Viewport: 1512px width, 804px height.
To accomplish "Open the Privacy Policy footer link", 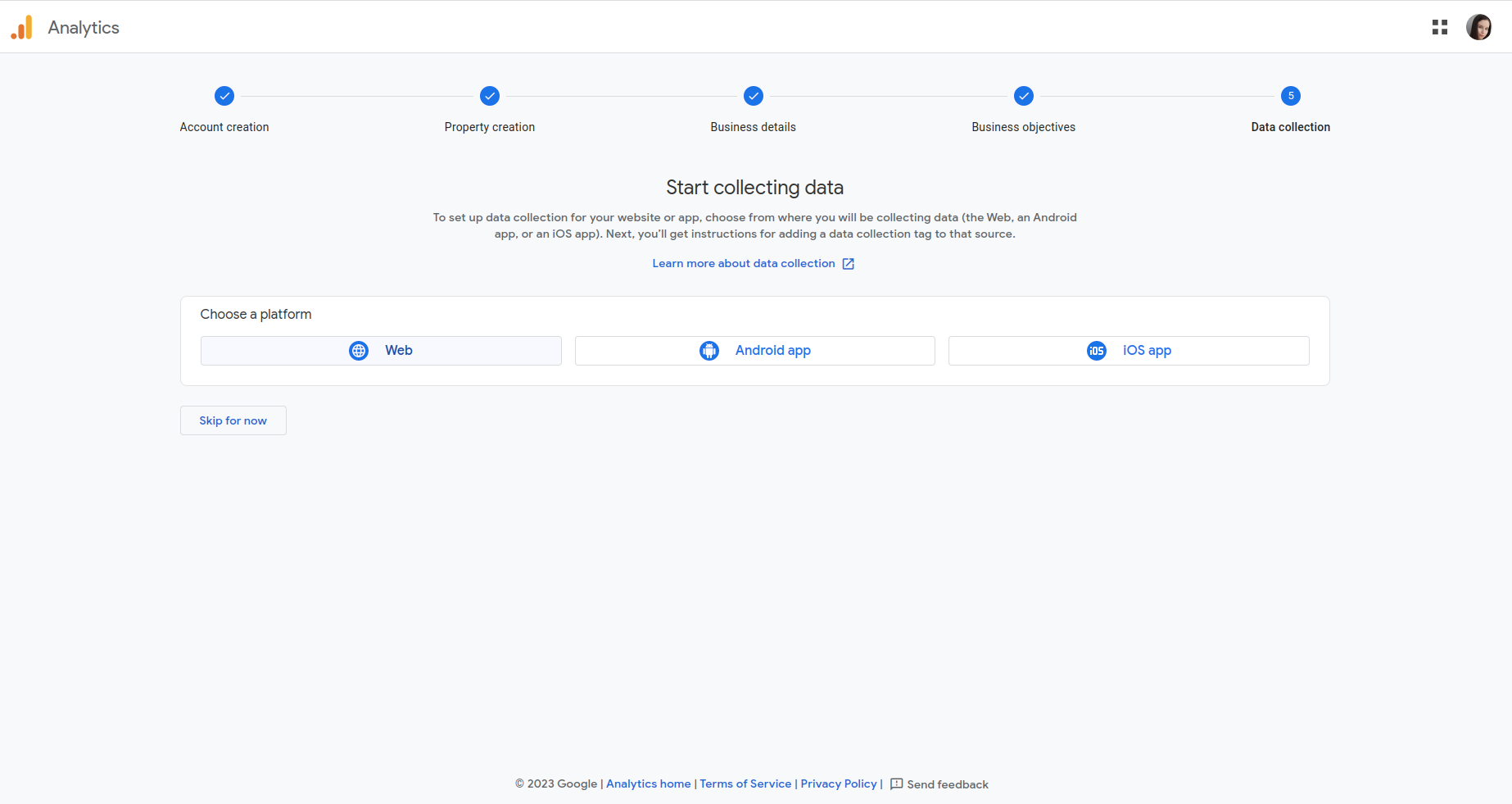I will pyautogui.click(x=838, y=784).
